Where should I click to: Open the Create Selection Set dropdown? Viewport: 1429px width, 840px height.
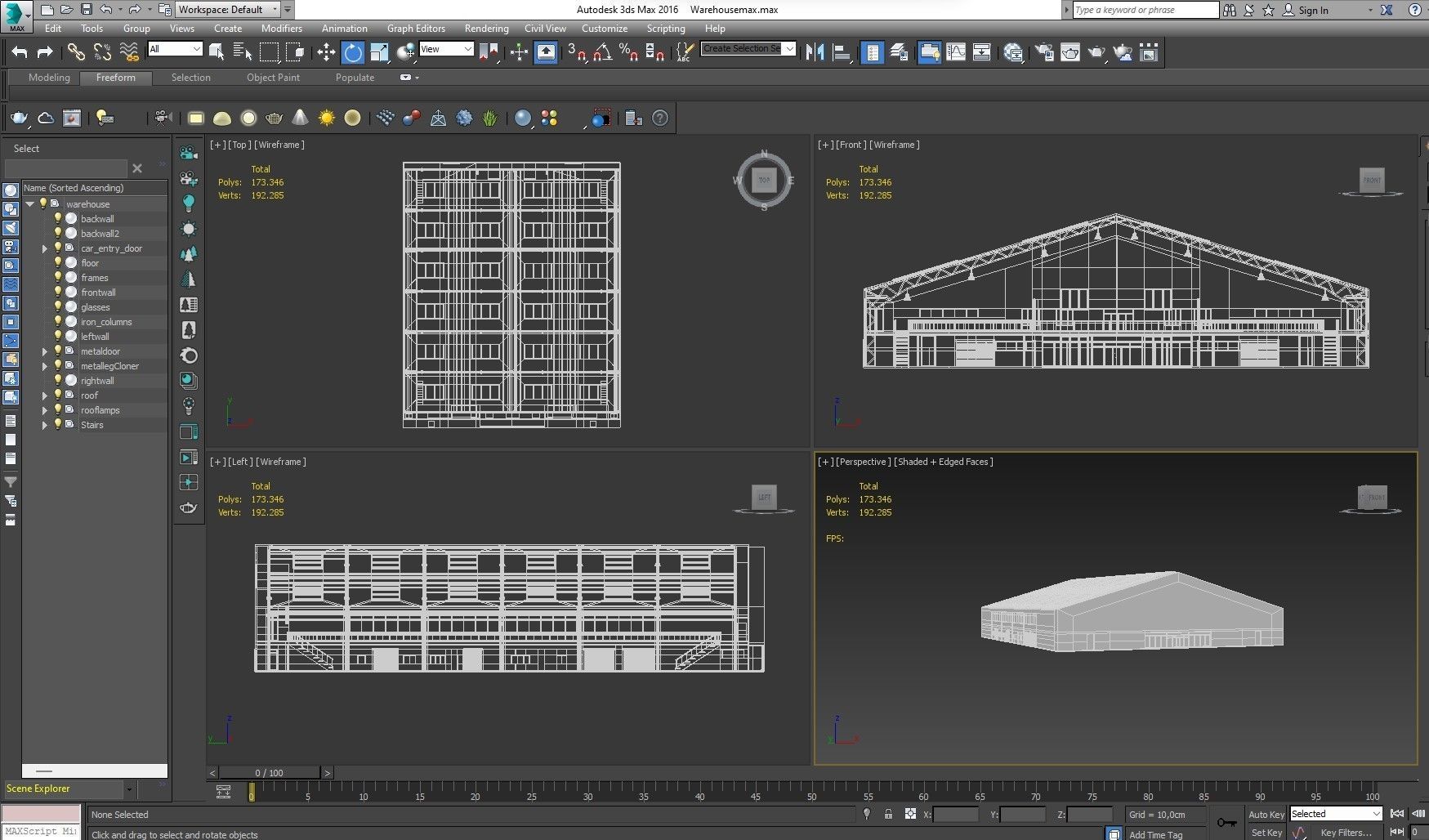748,49
